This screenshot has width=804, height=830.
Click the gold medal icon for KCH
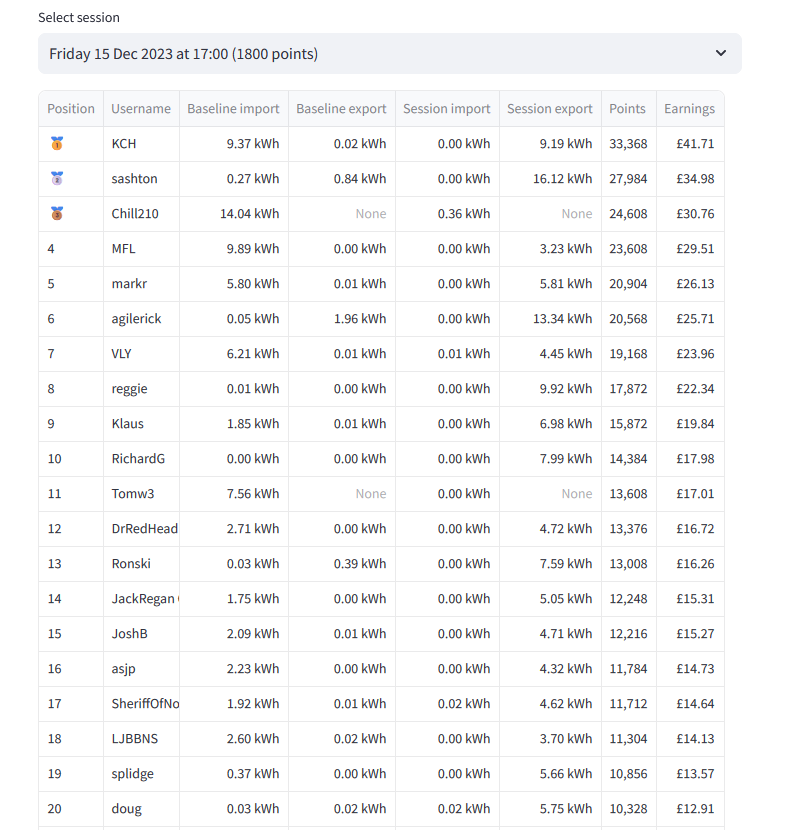click(x=57, y=143)
